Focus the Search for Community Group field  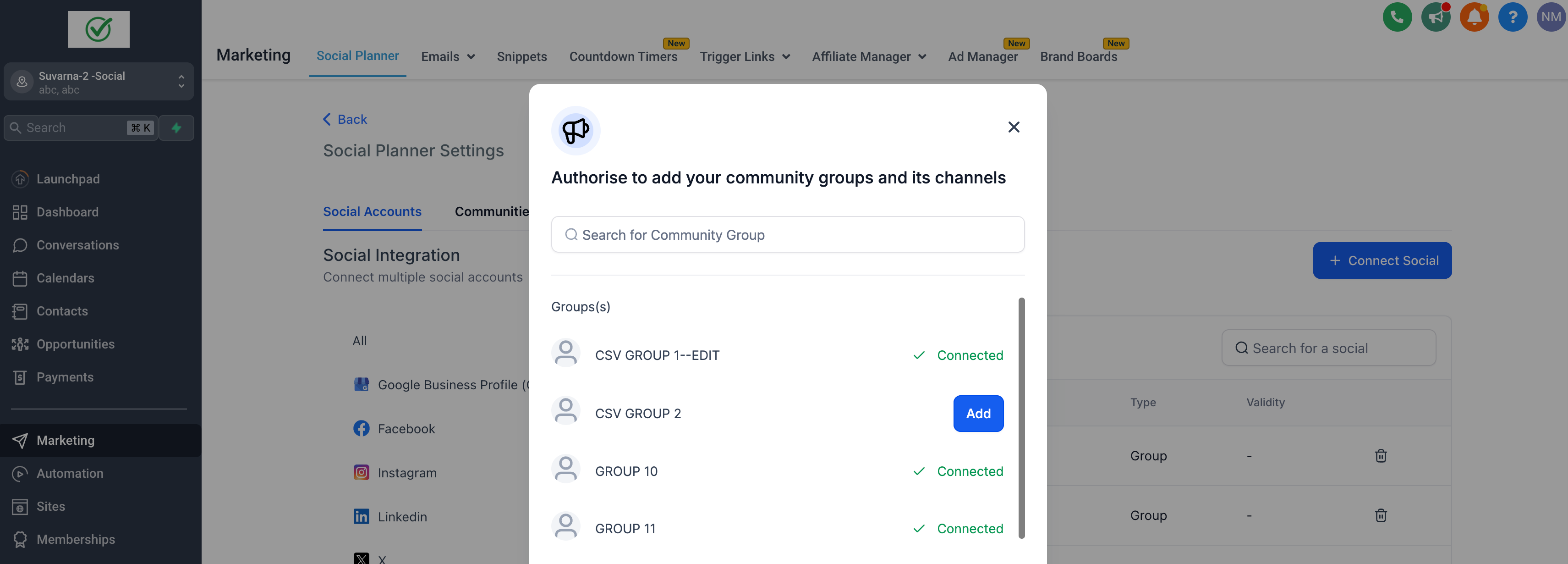788,234
